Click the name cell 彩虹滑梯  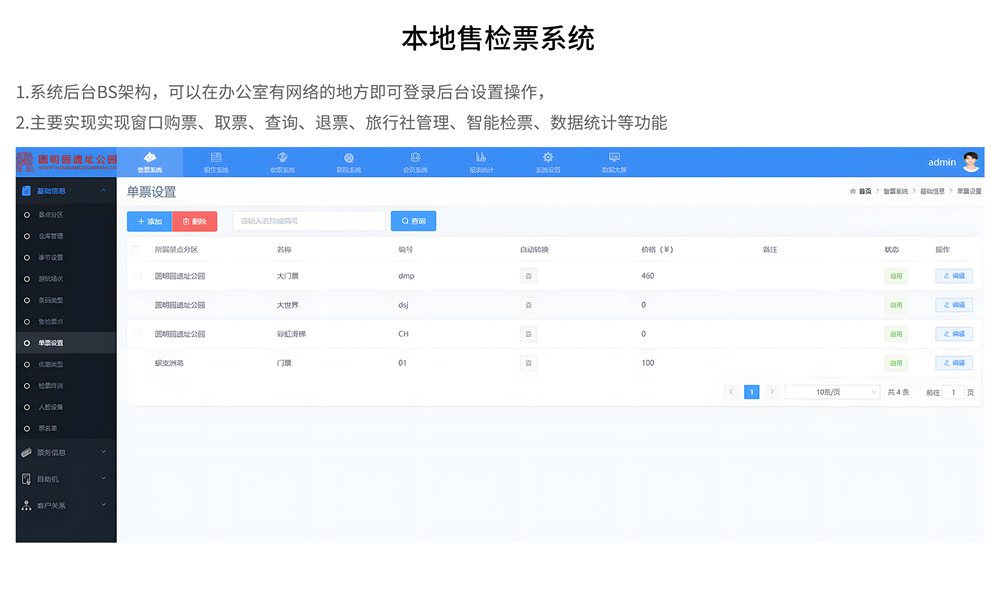291,334
